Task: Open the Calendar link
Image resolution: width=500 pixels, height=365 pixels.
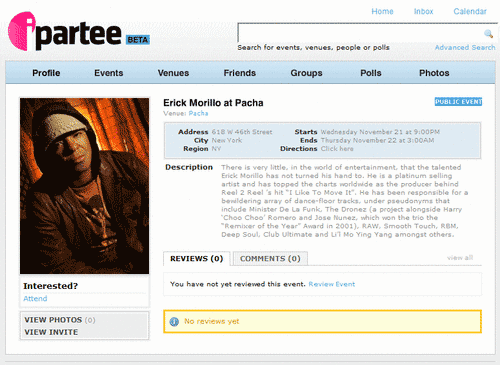Action: [470, 11]
